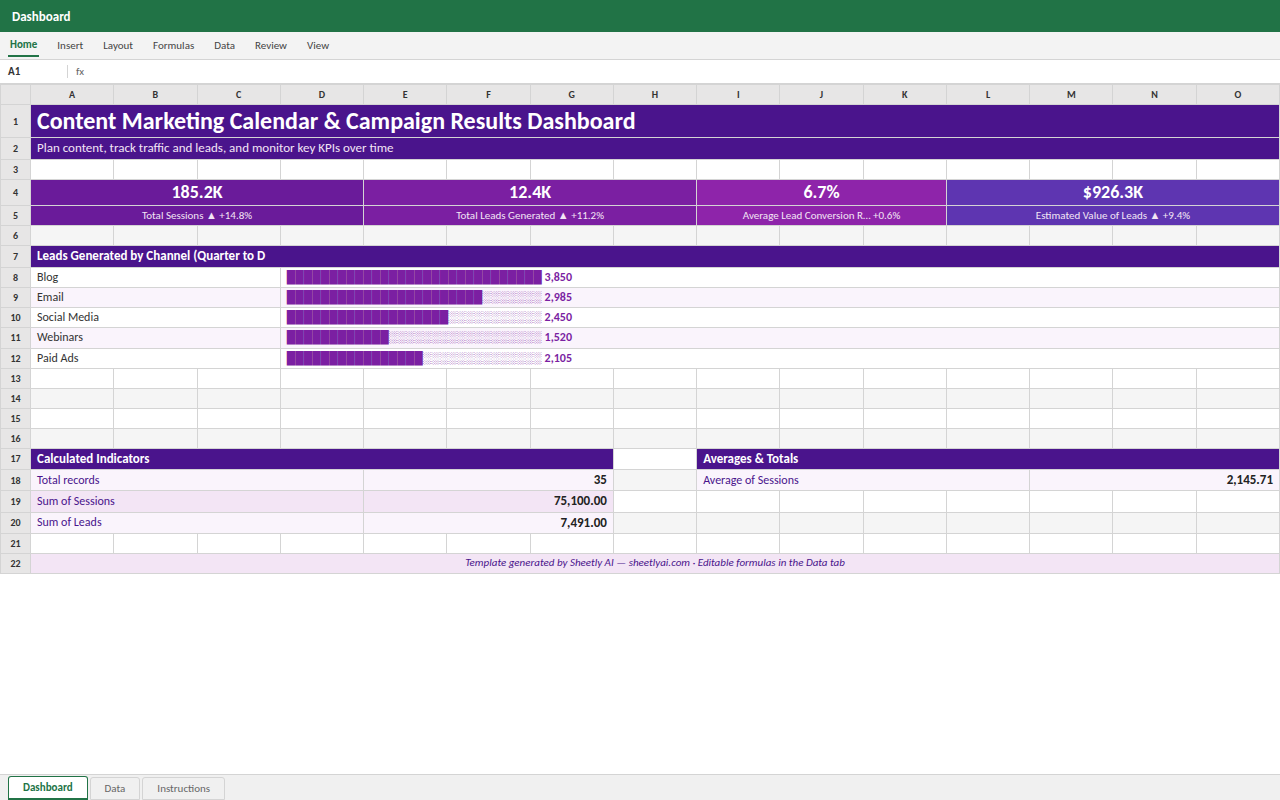1280x800 pixels.
Task: Click the dashboard title cell
Action: point(655,121)
